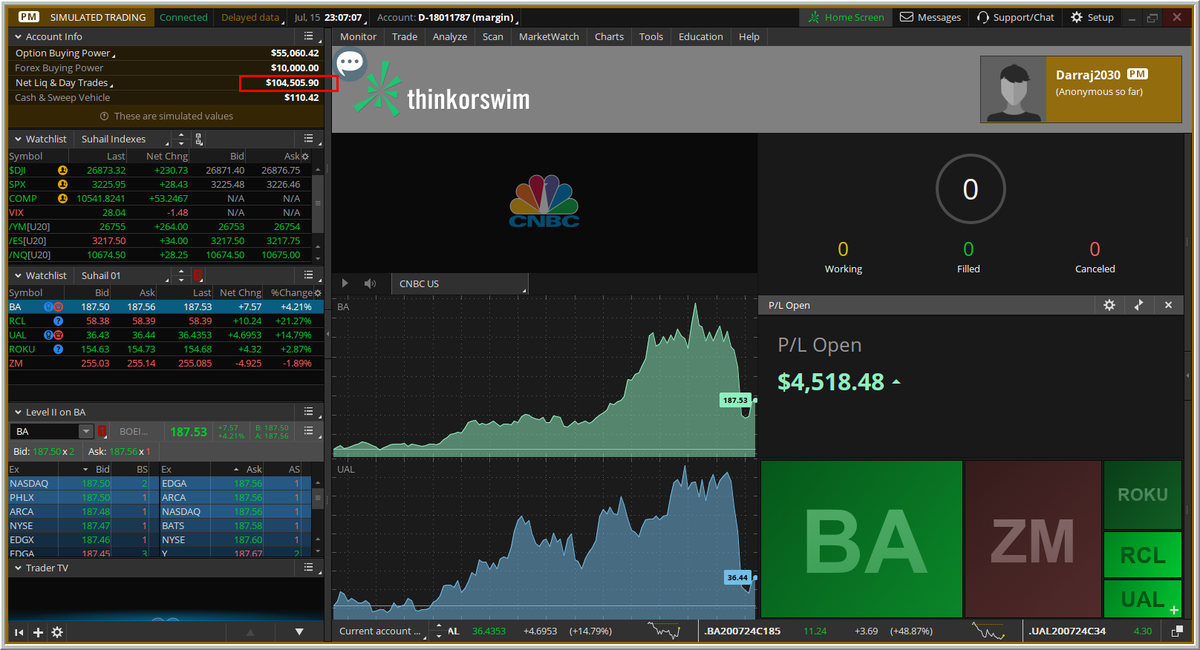
Task: Click blue info icon on ROKU row
Action: pos(59,349)
